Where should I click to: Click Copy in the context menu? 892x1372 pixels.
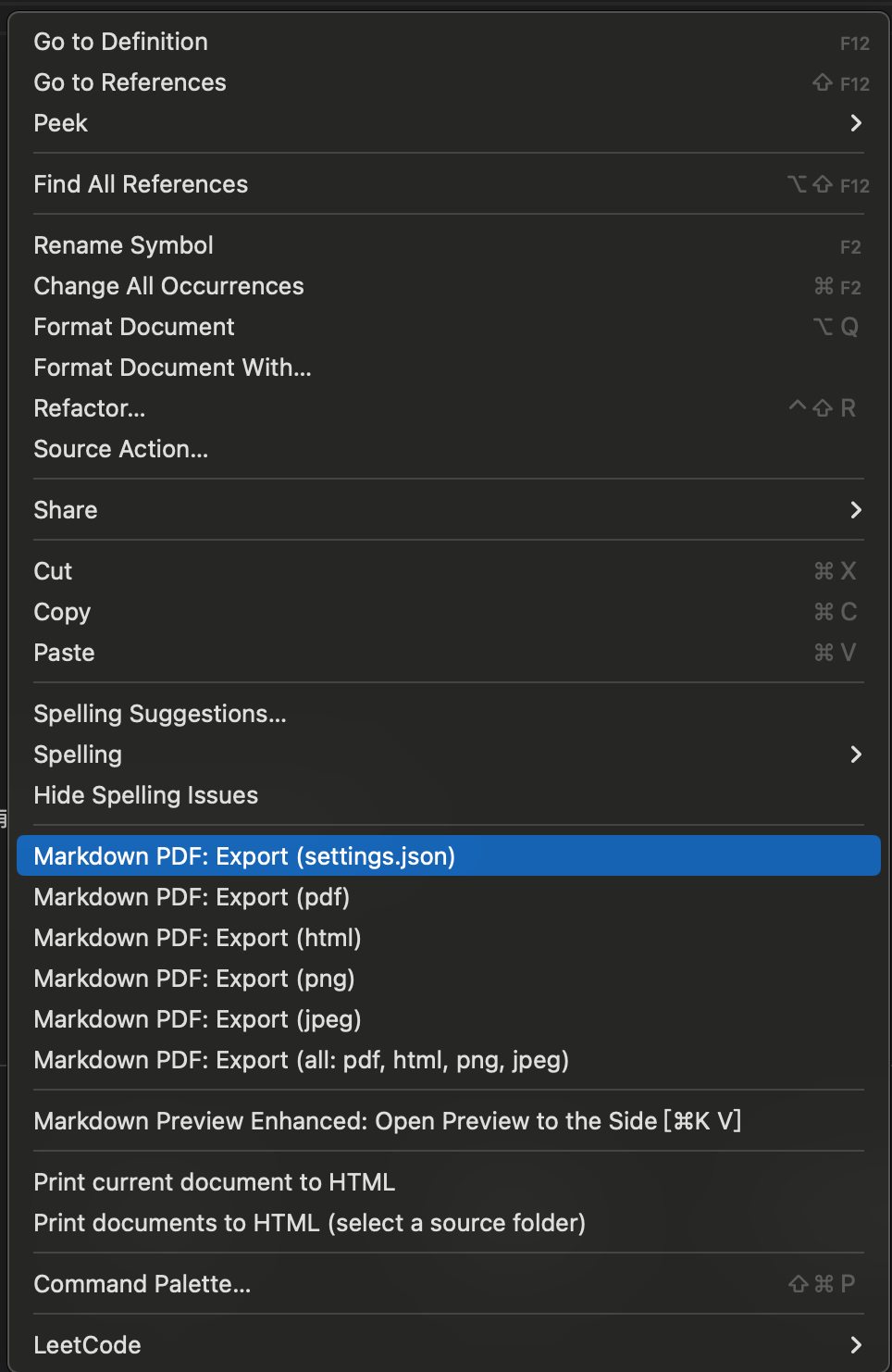pos(62,612)
